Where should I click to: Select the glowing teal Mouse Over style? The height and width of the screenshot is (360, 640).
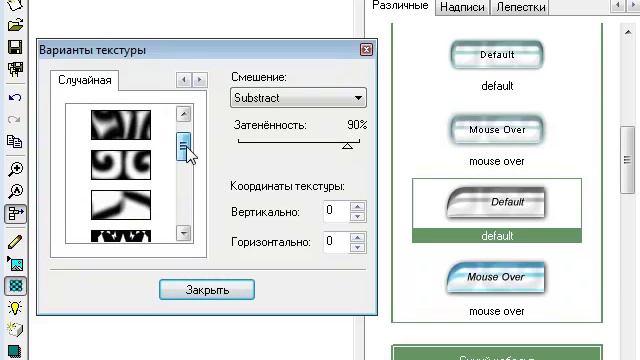497,130
